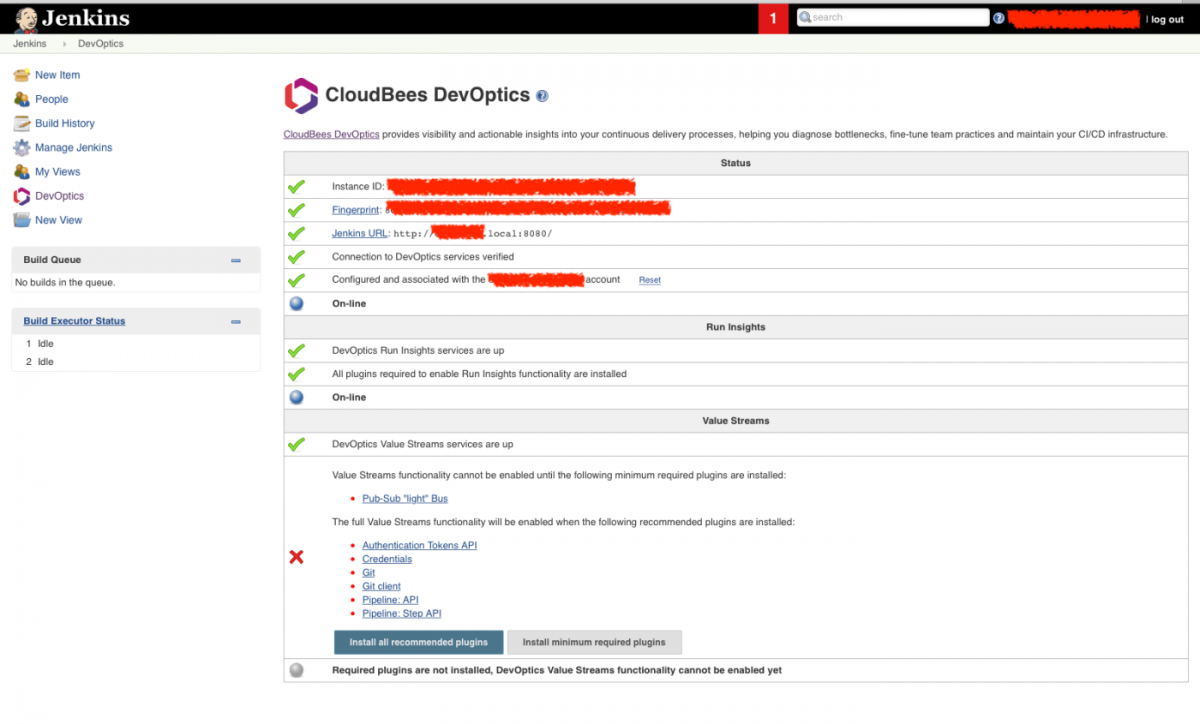Collapse the Build Queue panel
The width and height of the screenshot is (1200, 724).
click(236, 260)
